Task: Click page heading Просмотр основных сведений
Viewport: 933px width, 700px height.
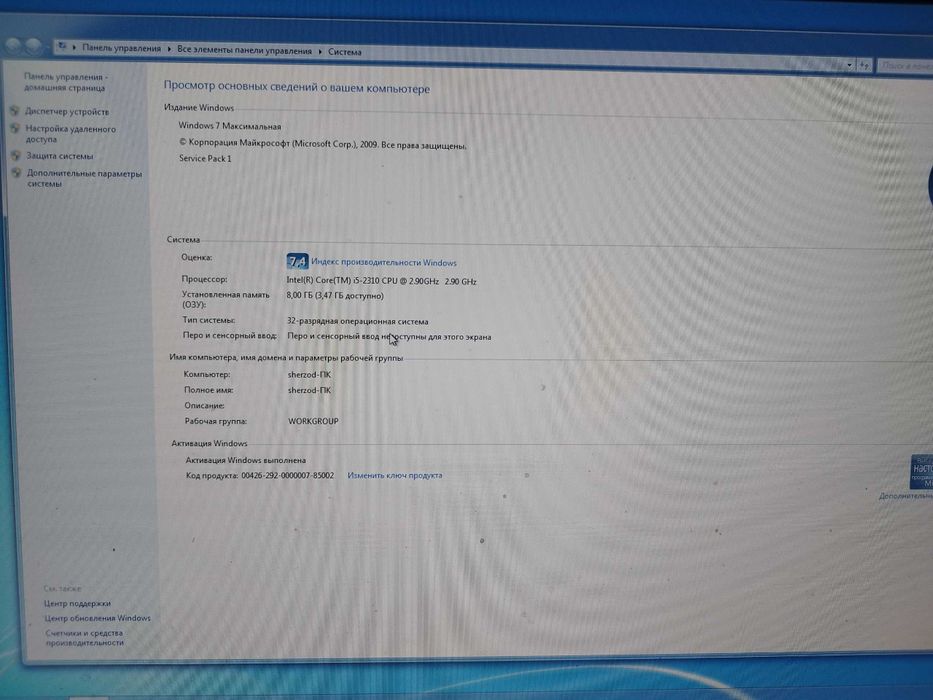Action: (296, 88)
